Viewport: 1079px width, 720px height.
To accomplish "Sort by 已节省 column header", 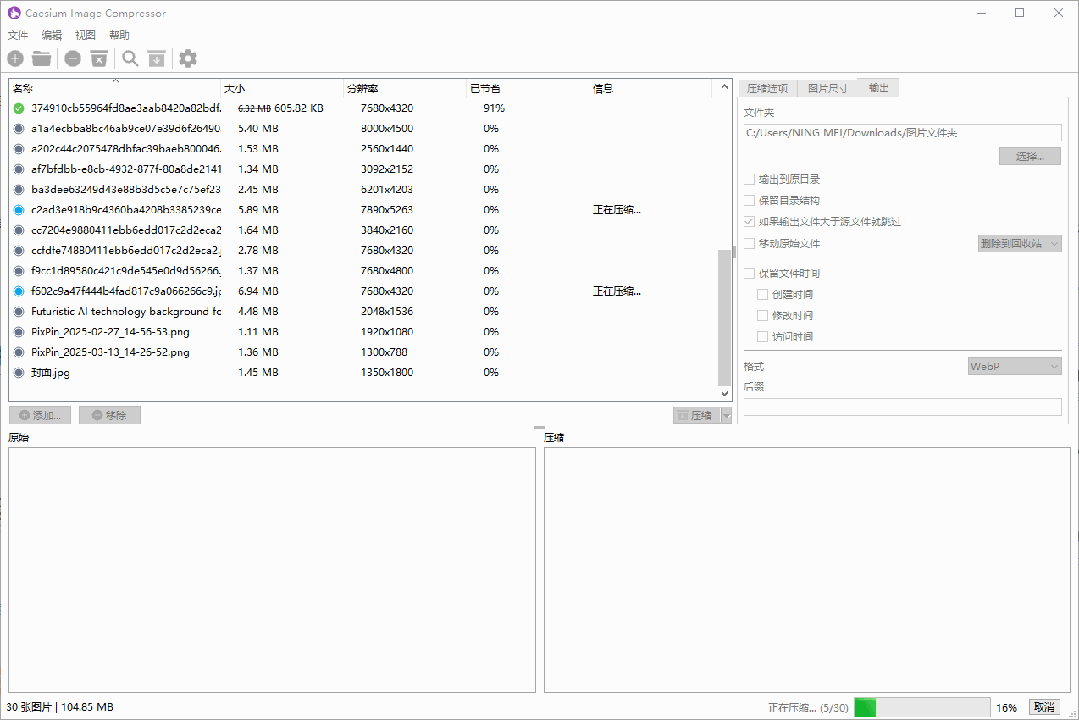I will pyautogui.click(x=528, y=88).
